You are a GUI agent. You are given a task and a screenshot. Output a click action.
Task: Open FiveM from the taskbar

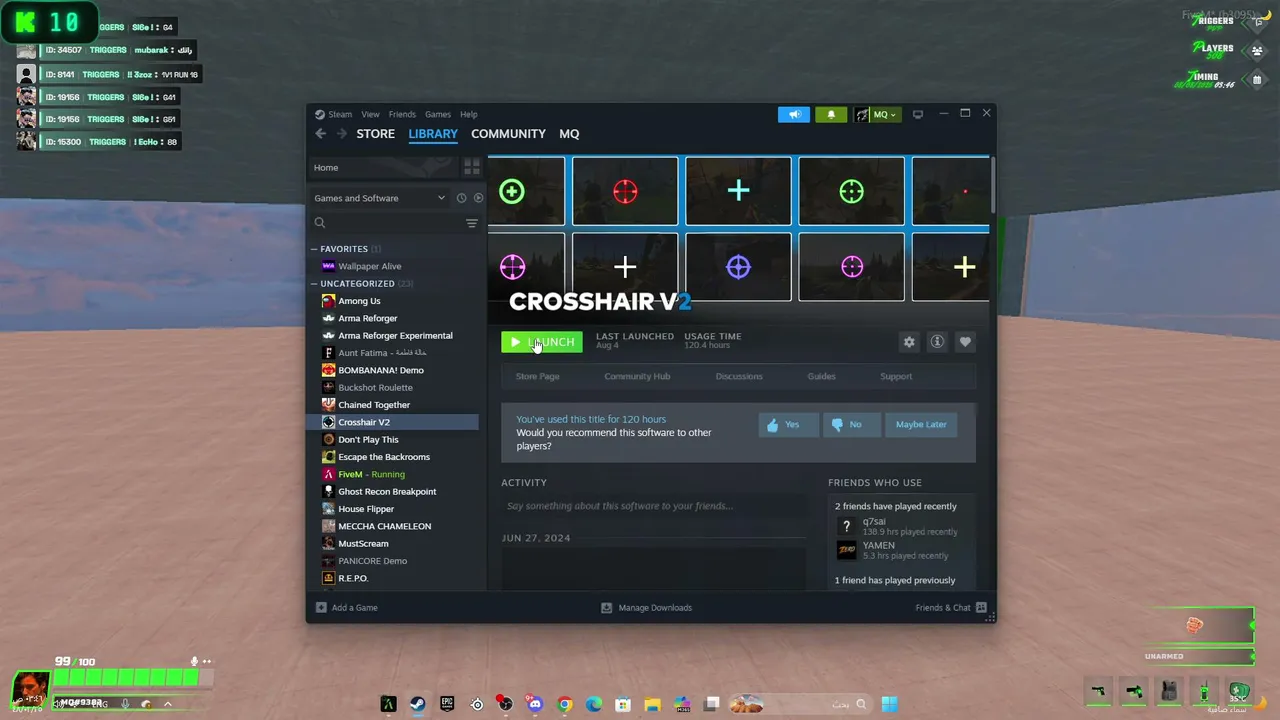(x=388, y=704)
